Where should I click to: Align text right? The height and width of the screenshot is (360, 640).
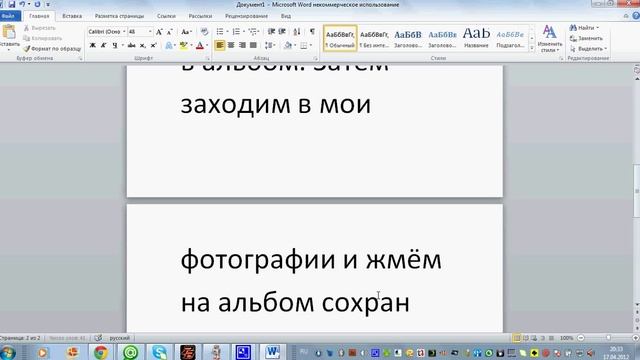pos(242,45)
